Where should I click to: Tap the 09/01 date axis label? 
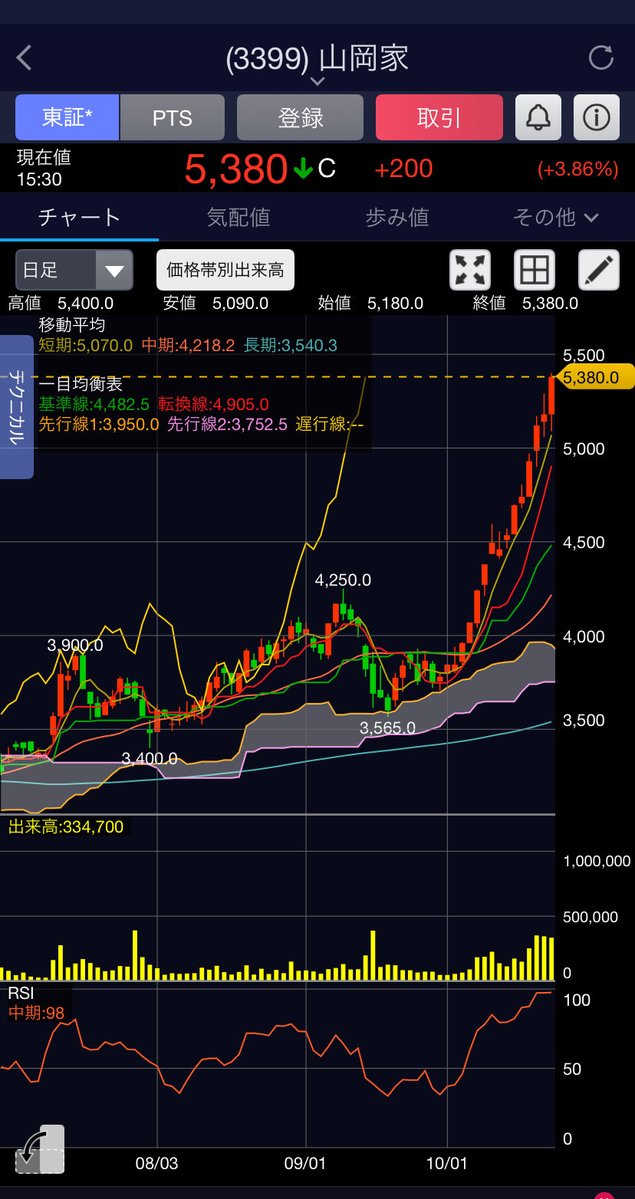tap(305, 1163)
